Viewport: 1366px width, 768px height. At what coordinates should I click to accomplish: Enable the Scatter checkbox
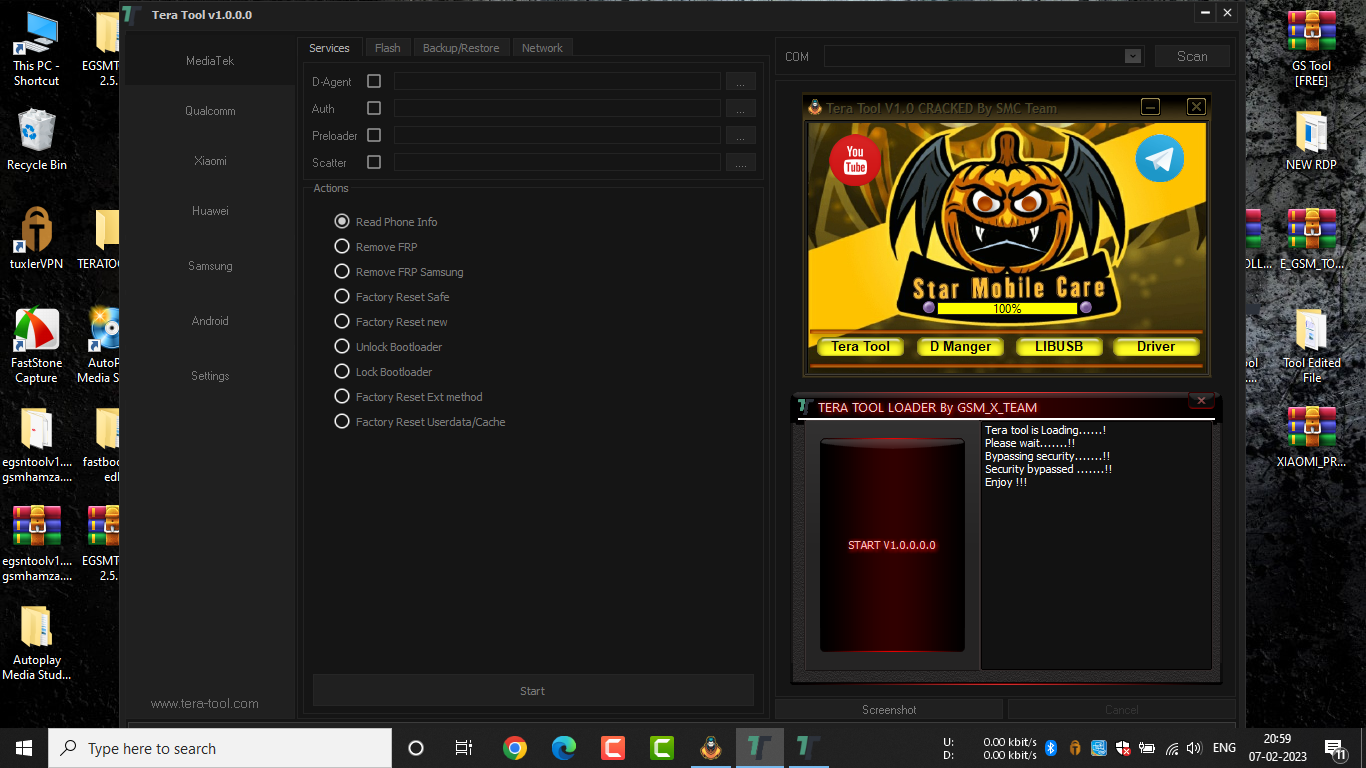[x=374, y=162]
